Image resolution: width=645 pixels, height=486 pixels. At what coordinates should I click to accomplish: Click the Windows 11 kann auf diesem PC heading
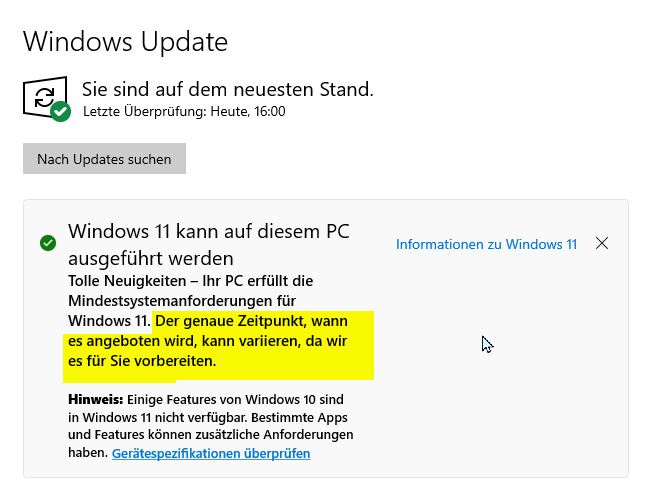click(209, 231)
